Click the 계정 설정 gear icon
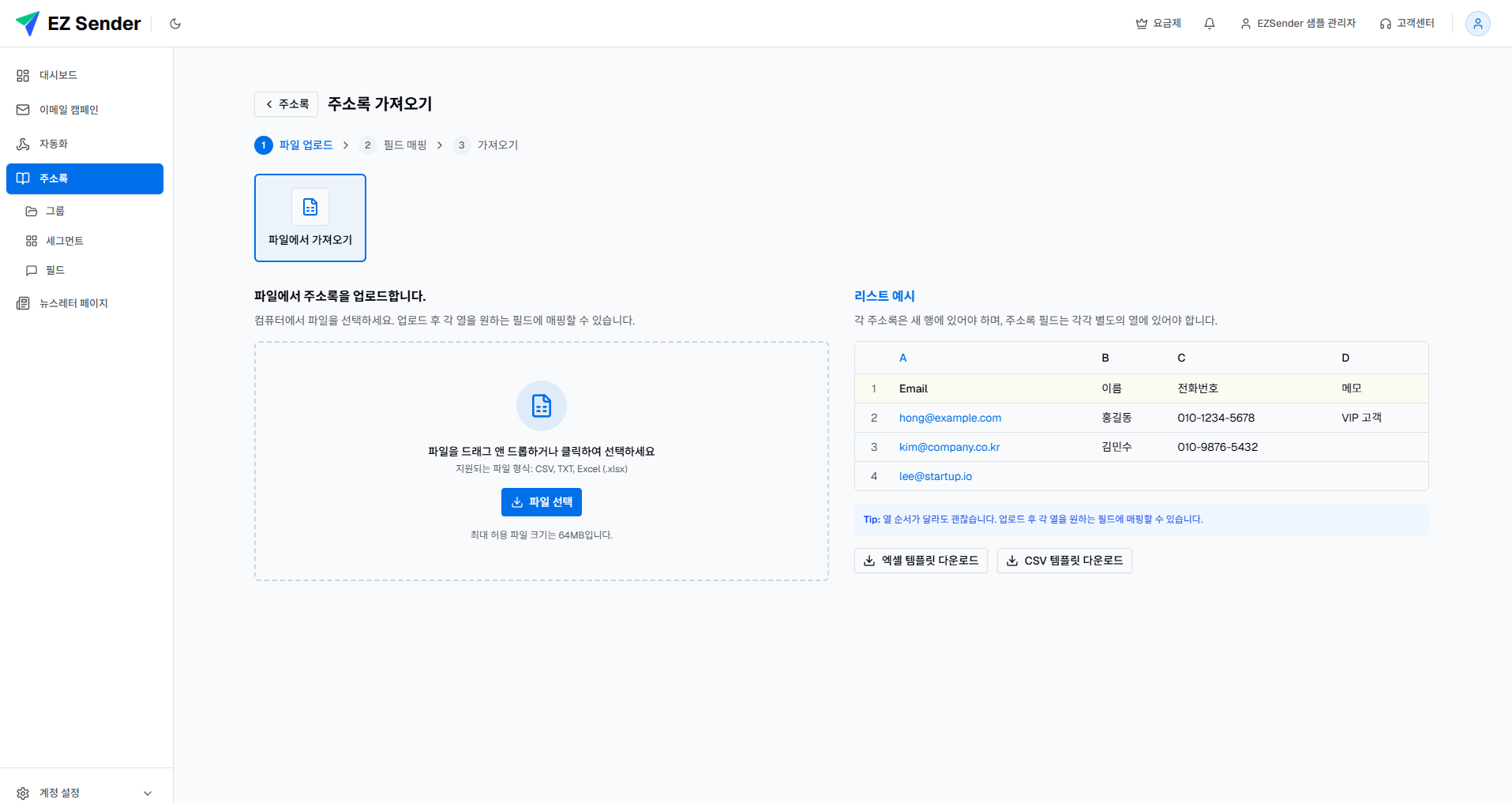This screenshot has height=803, width=1512. (x=23, y=793)
